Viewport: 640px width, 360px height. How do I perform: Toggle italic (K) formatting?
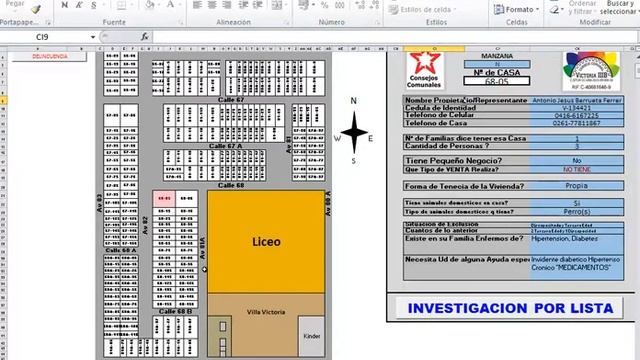tap(79, 5)
